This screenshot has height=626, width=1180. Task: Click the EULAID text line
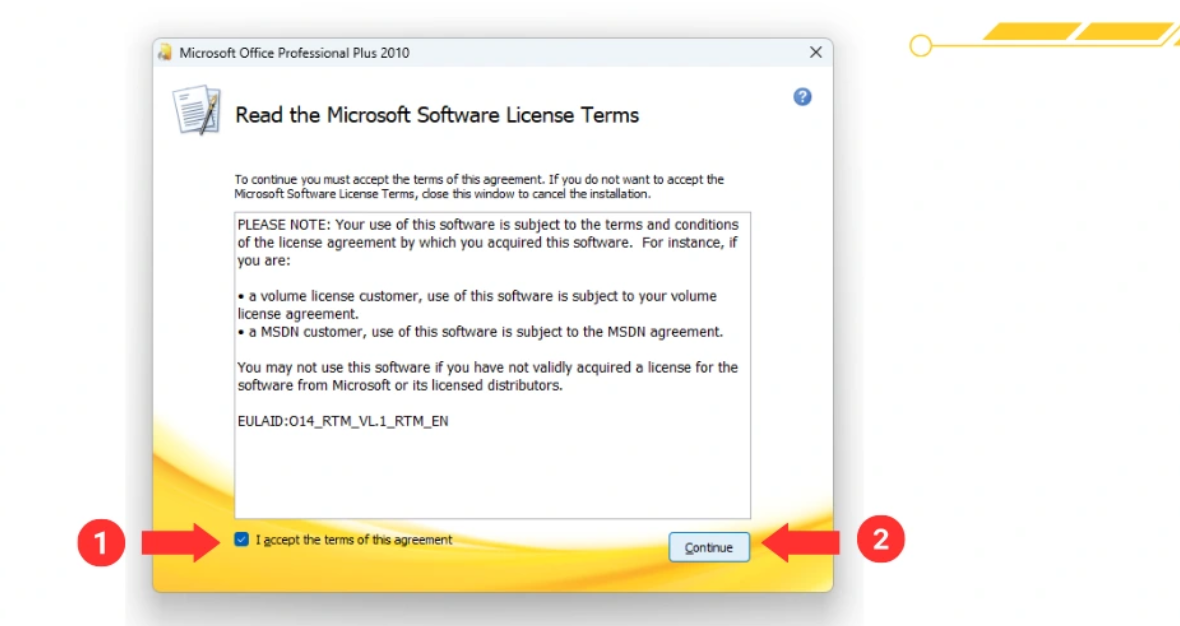point(343,421)
